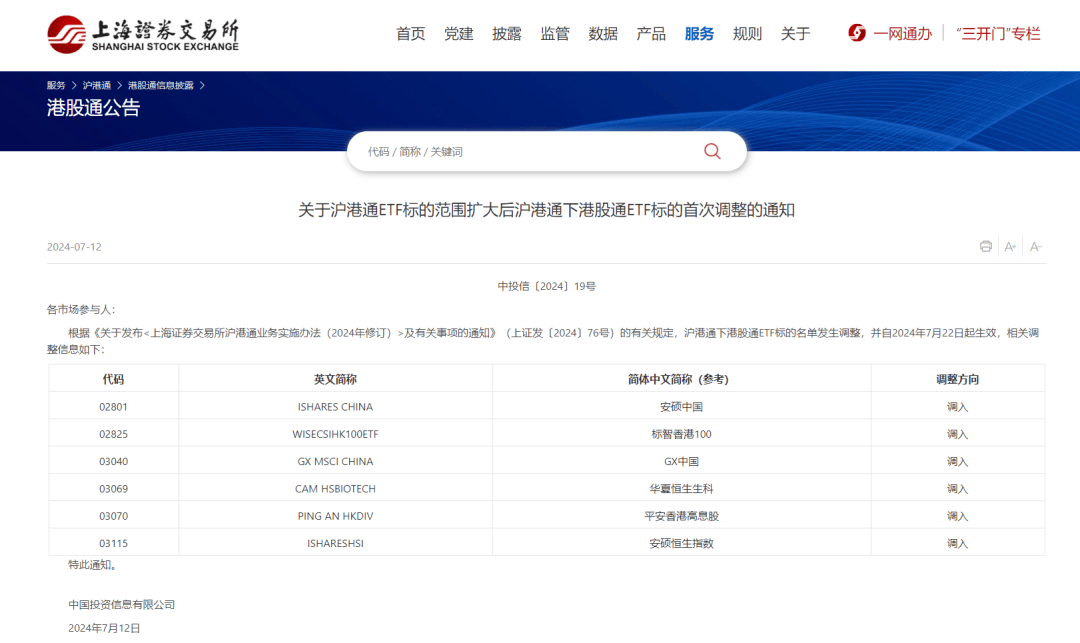Image resolution: width=1080 pixels, height=643 pixels.
Task: Expand the 监管 dropdown menu
Action: coord(555,33)
